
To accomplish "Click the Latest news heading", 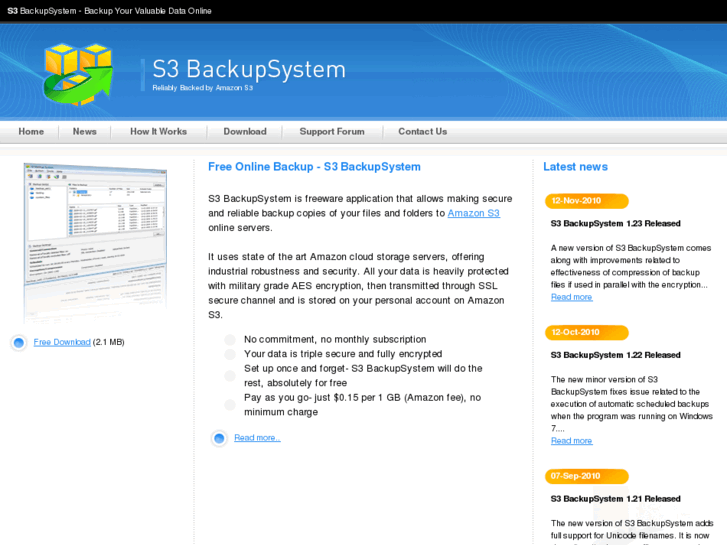I will click(575, 167).
